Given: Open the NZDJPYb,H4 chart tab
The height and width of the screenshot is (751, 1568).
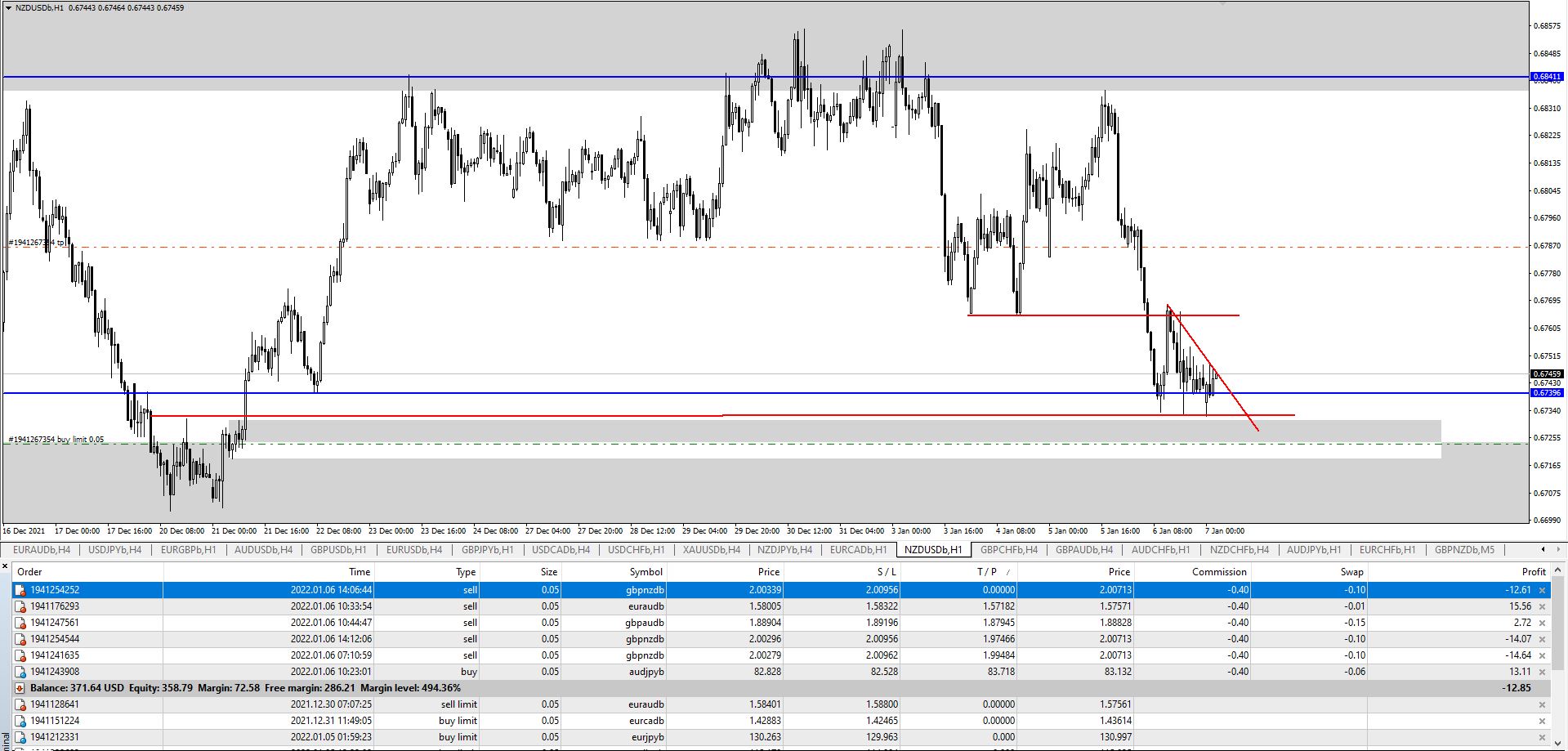Looking at the screenshot, I should 784,550.
